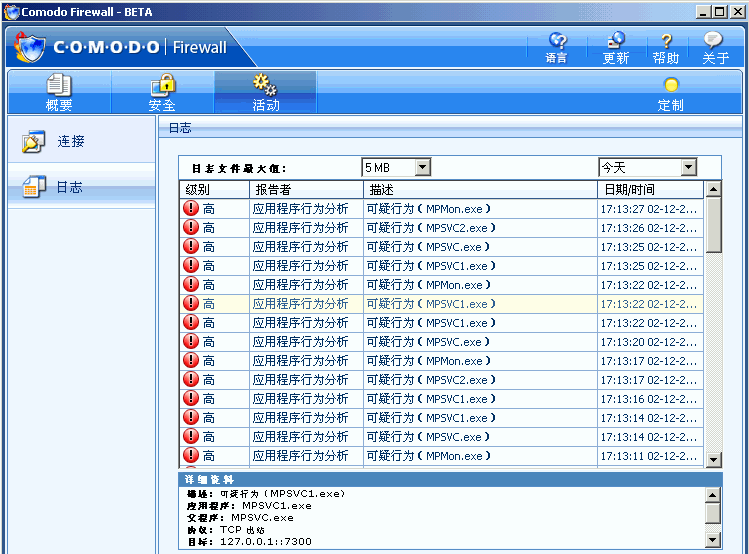Select 日志 logs in sidebar
The width and height of the screenshot is (749, 554).
[x=81, y=187]
